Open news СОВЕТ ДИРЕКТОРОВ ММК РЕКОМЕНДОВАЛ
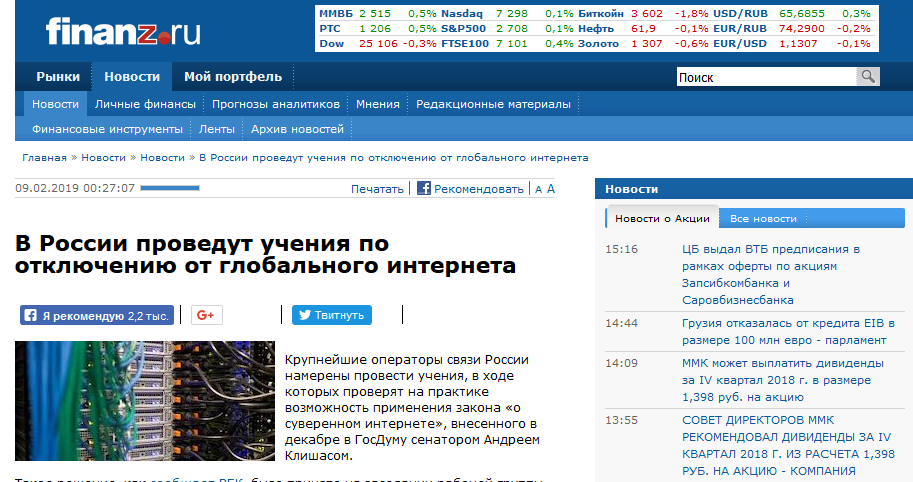Viewport: 913px width, 482px height. coord(788,445)
